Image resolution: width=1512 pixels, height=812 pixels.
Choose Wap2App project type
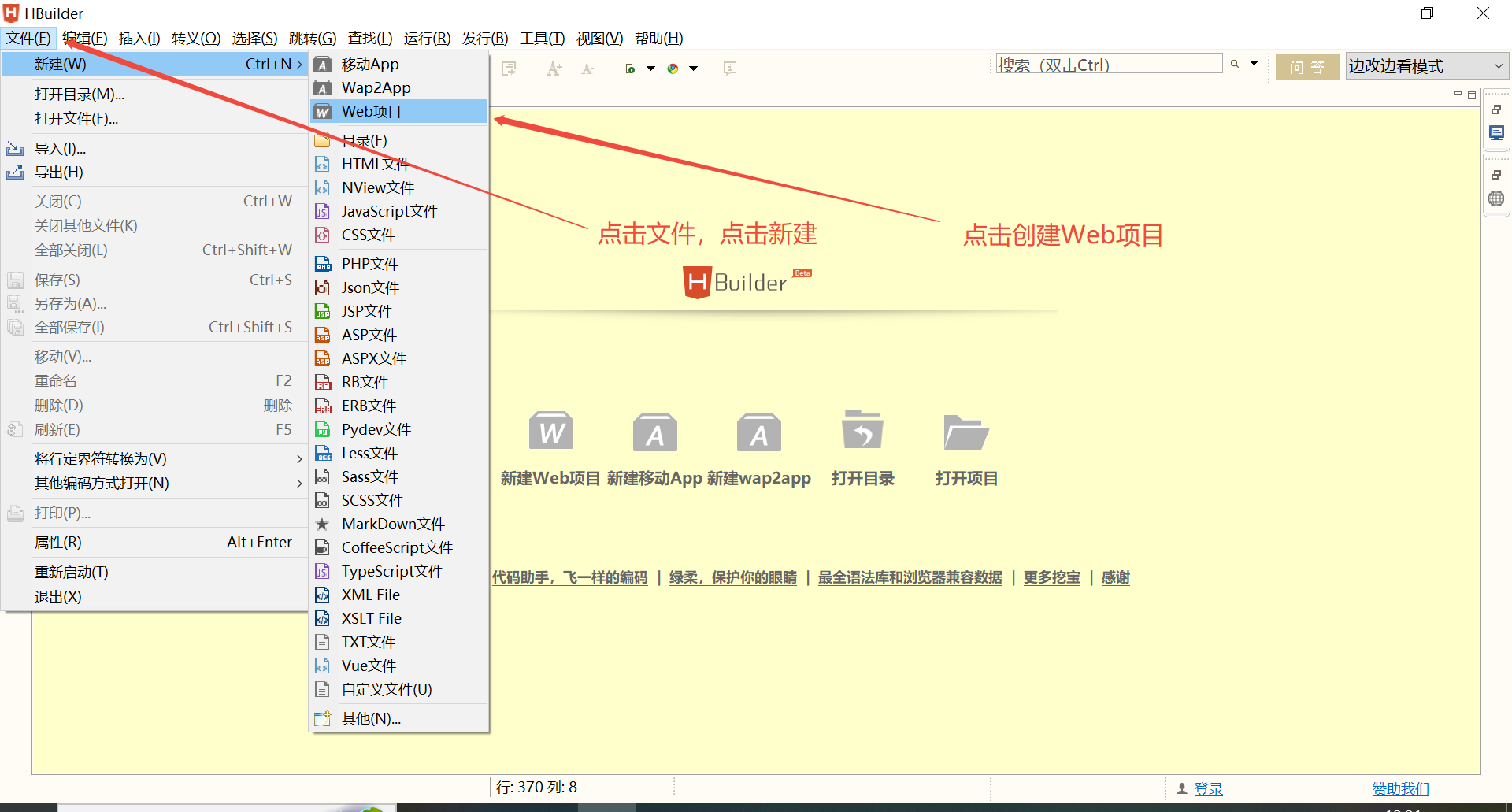click(399, 87)
